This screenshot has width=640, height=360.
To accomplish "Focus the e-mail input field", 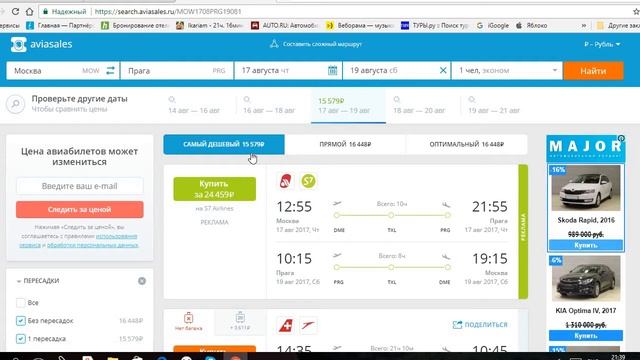I will point(80,186).
